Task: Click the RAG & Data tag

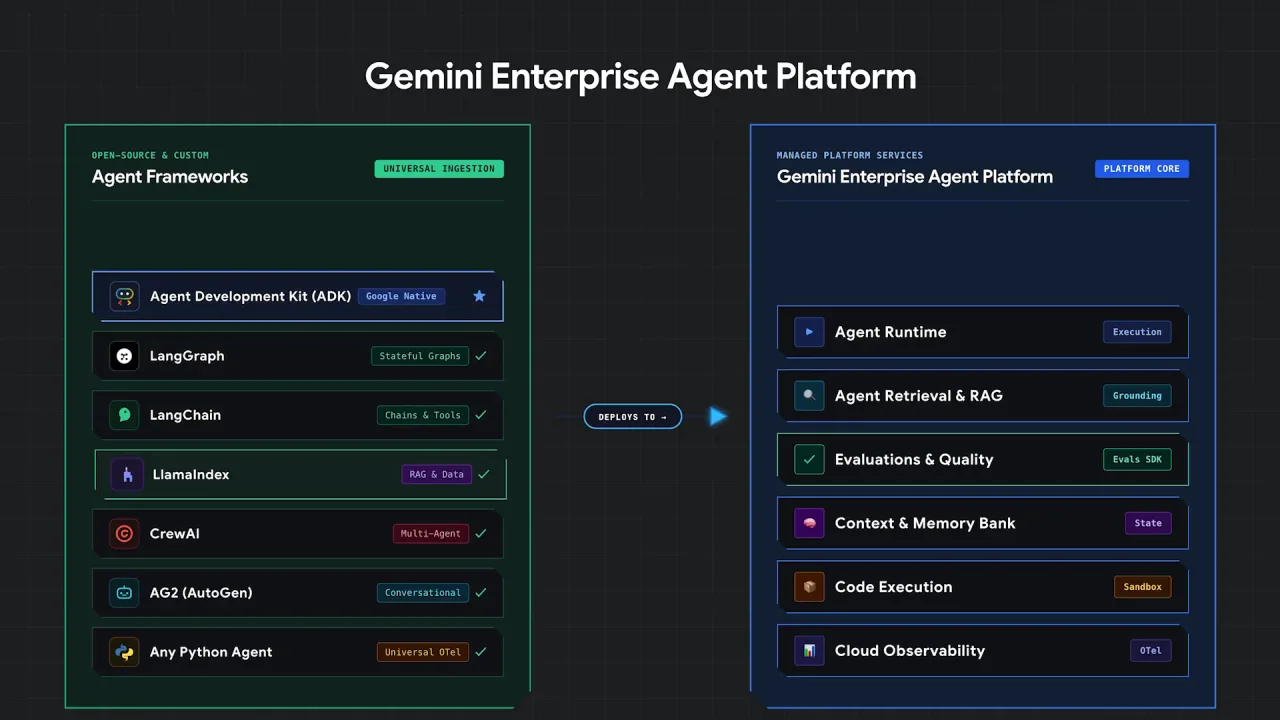Action: (437, 474)
